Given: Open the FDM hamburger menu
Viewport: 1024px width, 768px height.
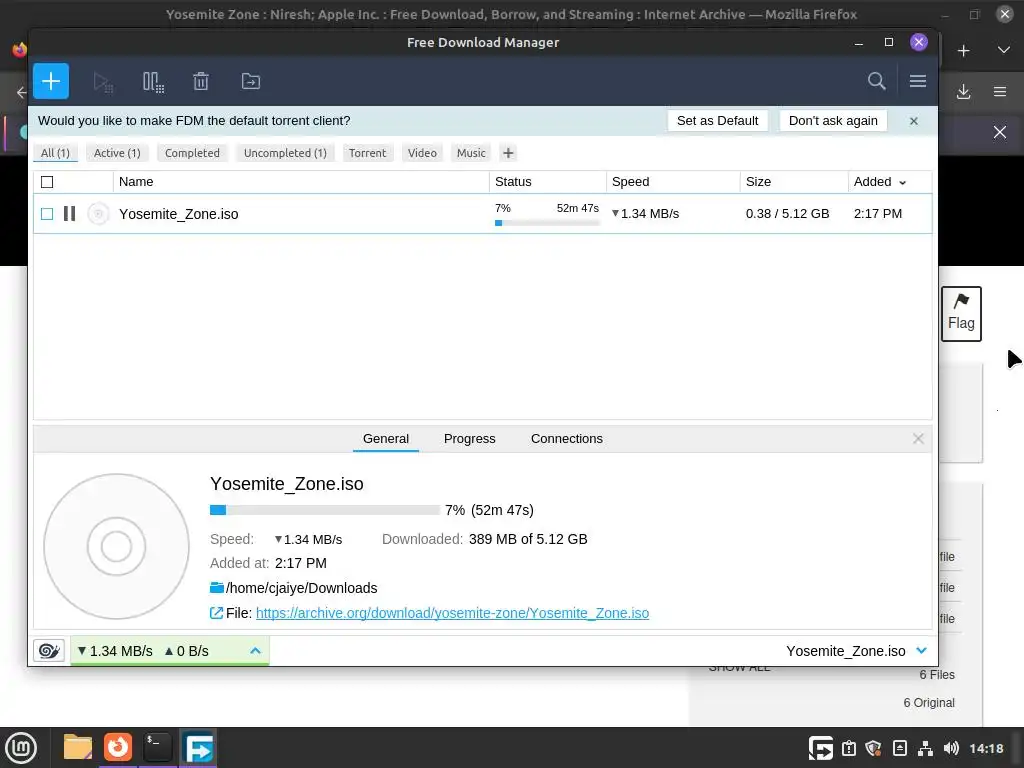Looking at the screenshot, I should point(918,81).
